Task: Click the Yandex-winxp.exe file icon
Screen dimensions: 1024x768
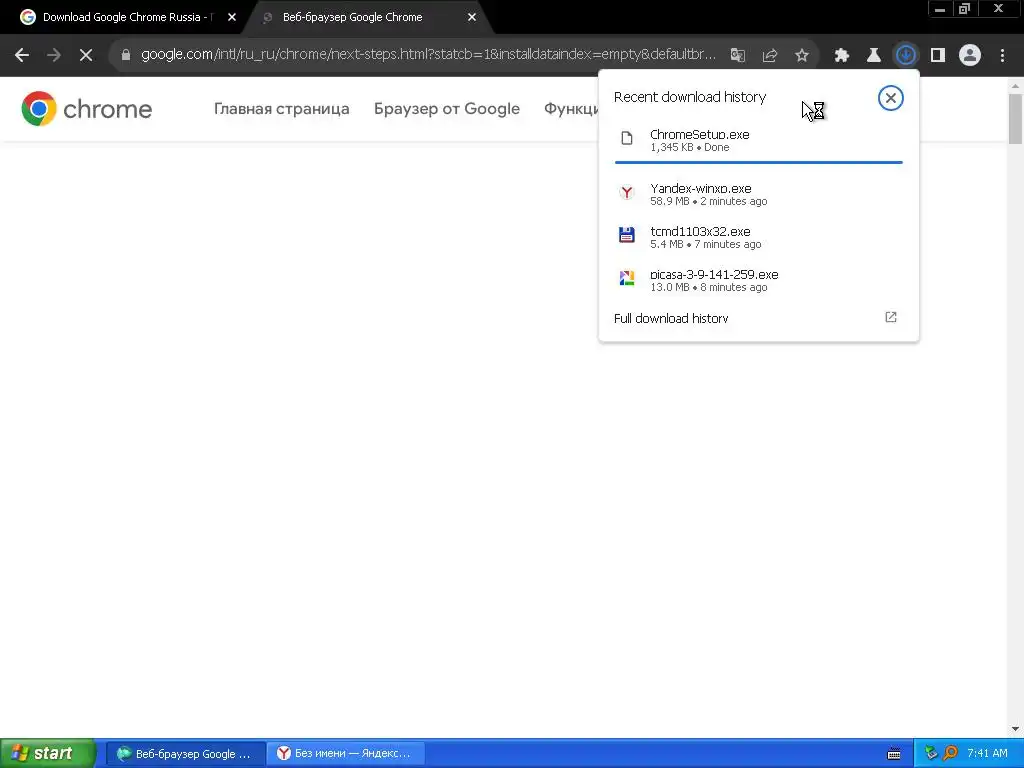Action: point(627,192)
